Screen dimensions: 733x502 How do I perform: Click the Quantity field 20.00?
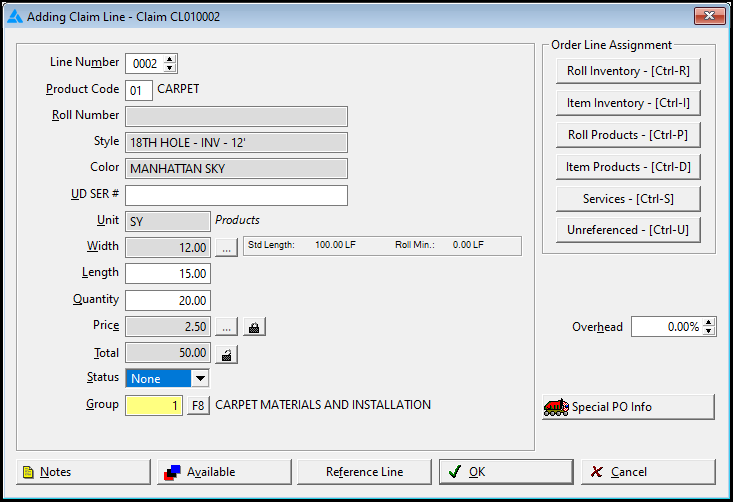[168, 301]
